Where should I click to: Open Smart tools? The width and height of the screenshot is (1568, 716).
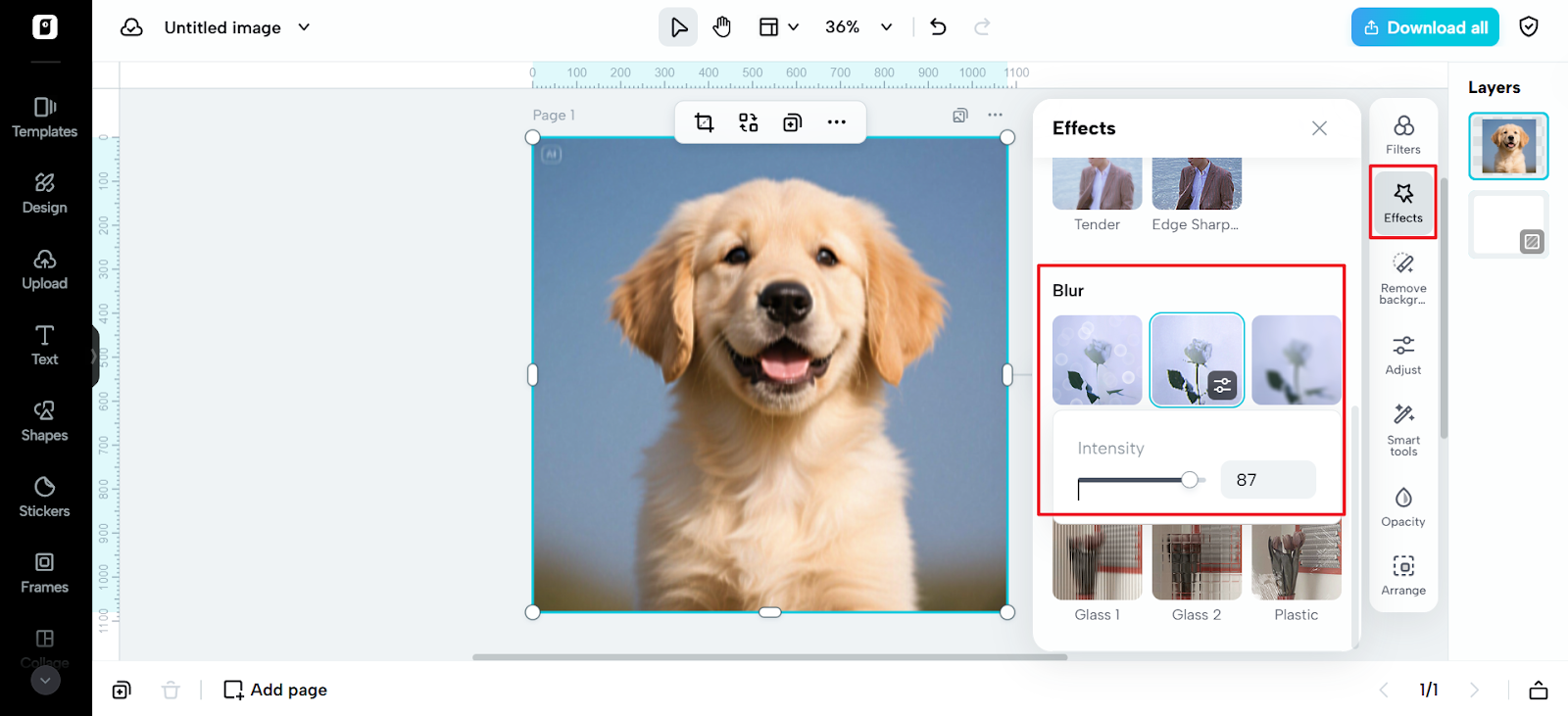tap(1402, 429)
